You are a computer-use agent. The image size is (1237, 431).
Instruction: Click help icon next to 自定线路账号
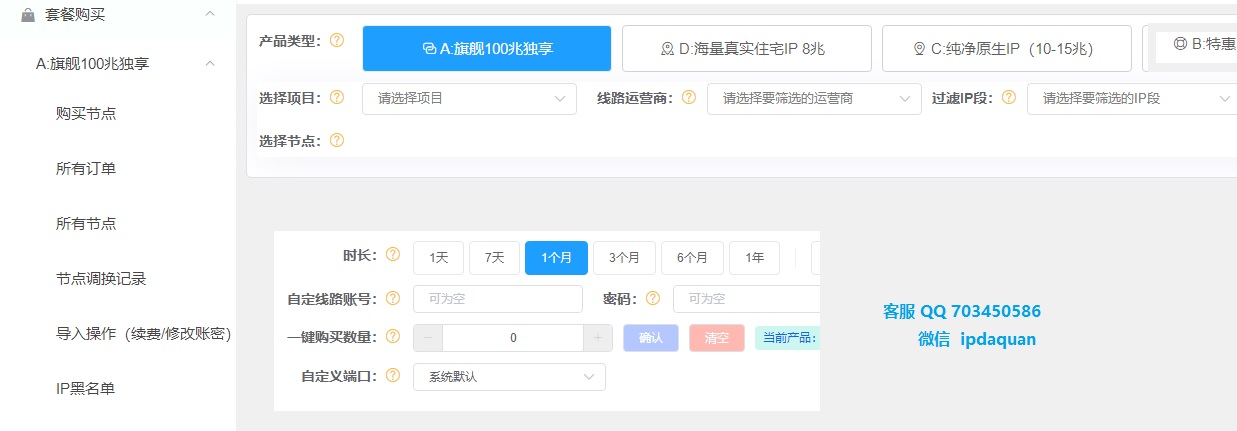(393, 298)
